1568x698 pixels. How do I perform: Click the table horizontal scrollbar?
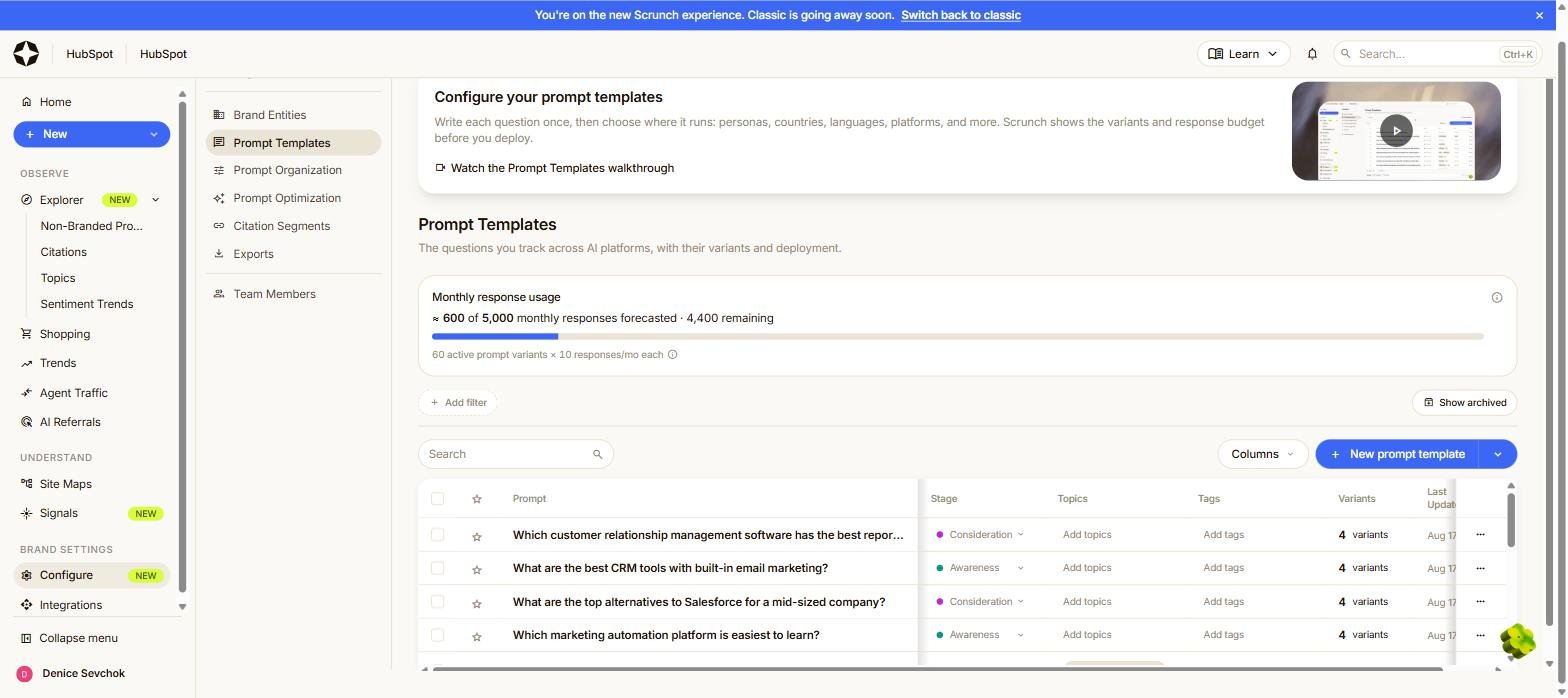937,668
